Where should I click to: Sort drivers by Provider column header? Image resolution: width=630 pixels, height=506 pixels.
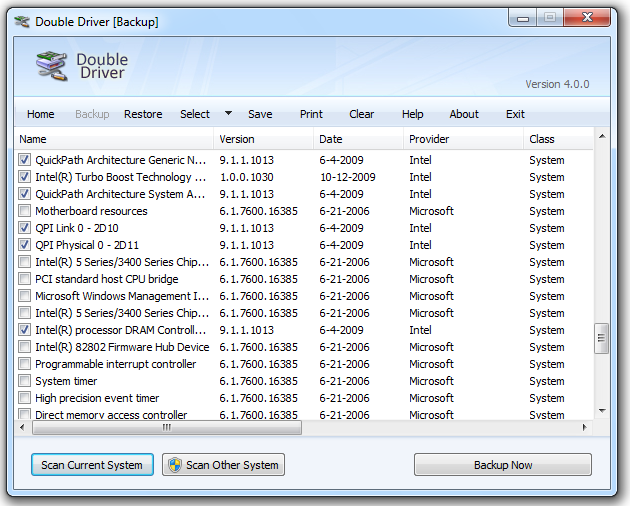[x=460, y=139]
